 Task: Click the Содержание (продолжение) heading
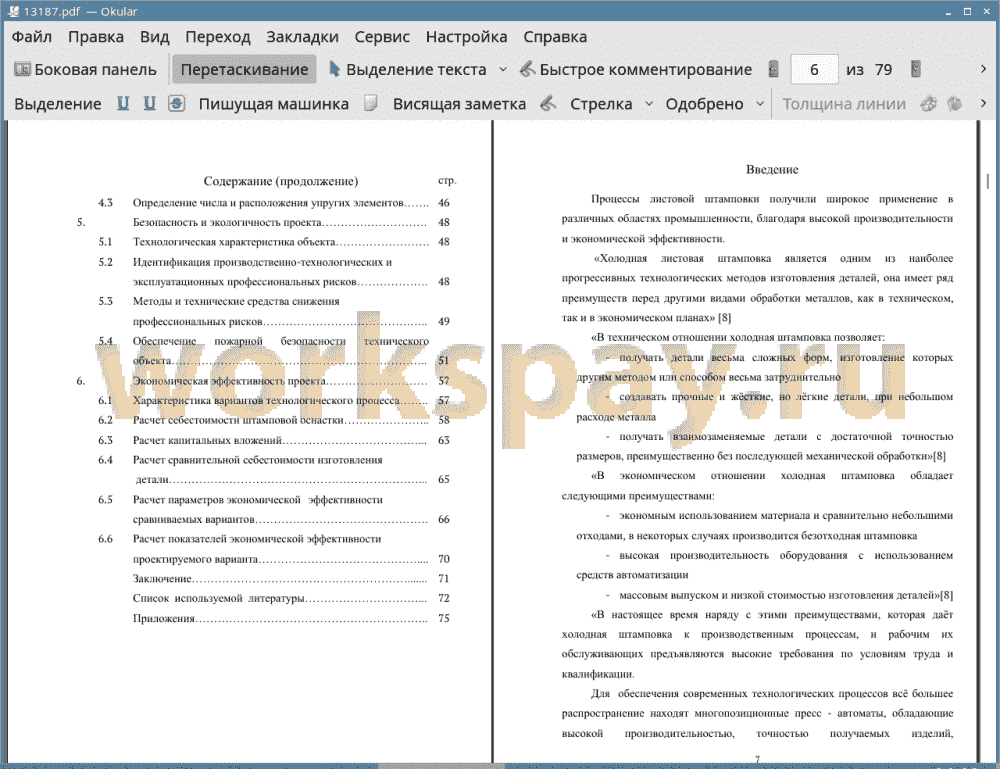281,181
